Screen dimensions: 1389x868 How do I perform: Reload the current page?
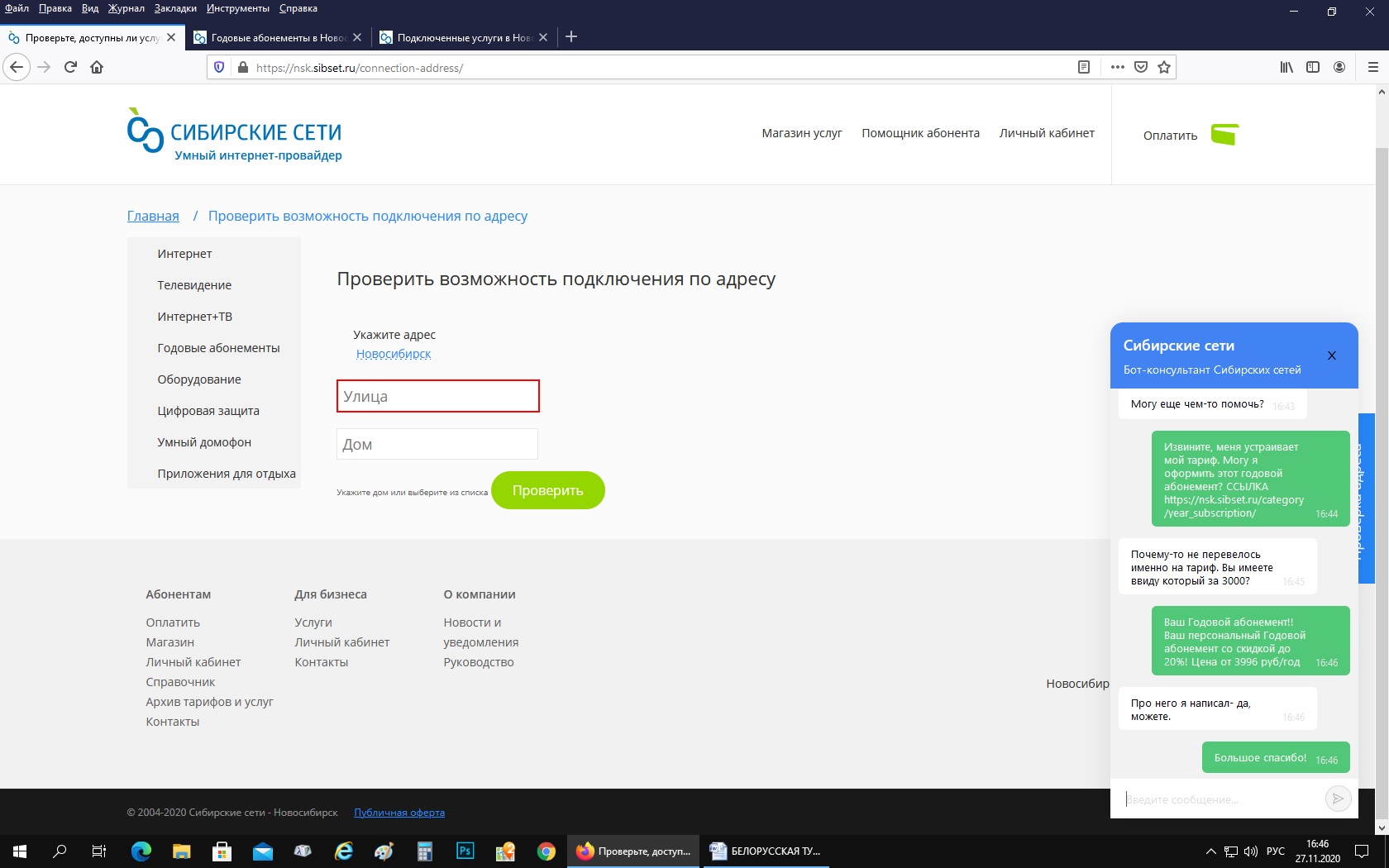(x=70, y=67)
